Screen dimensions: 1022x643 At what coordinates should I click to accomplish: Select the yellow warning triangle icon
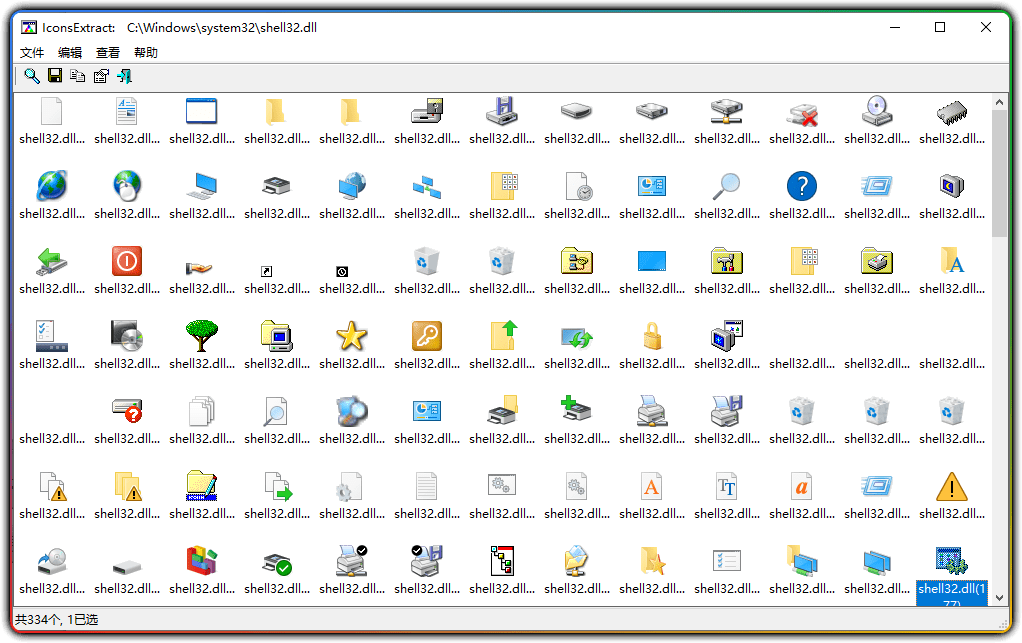(952, 486)
